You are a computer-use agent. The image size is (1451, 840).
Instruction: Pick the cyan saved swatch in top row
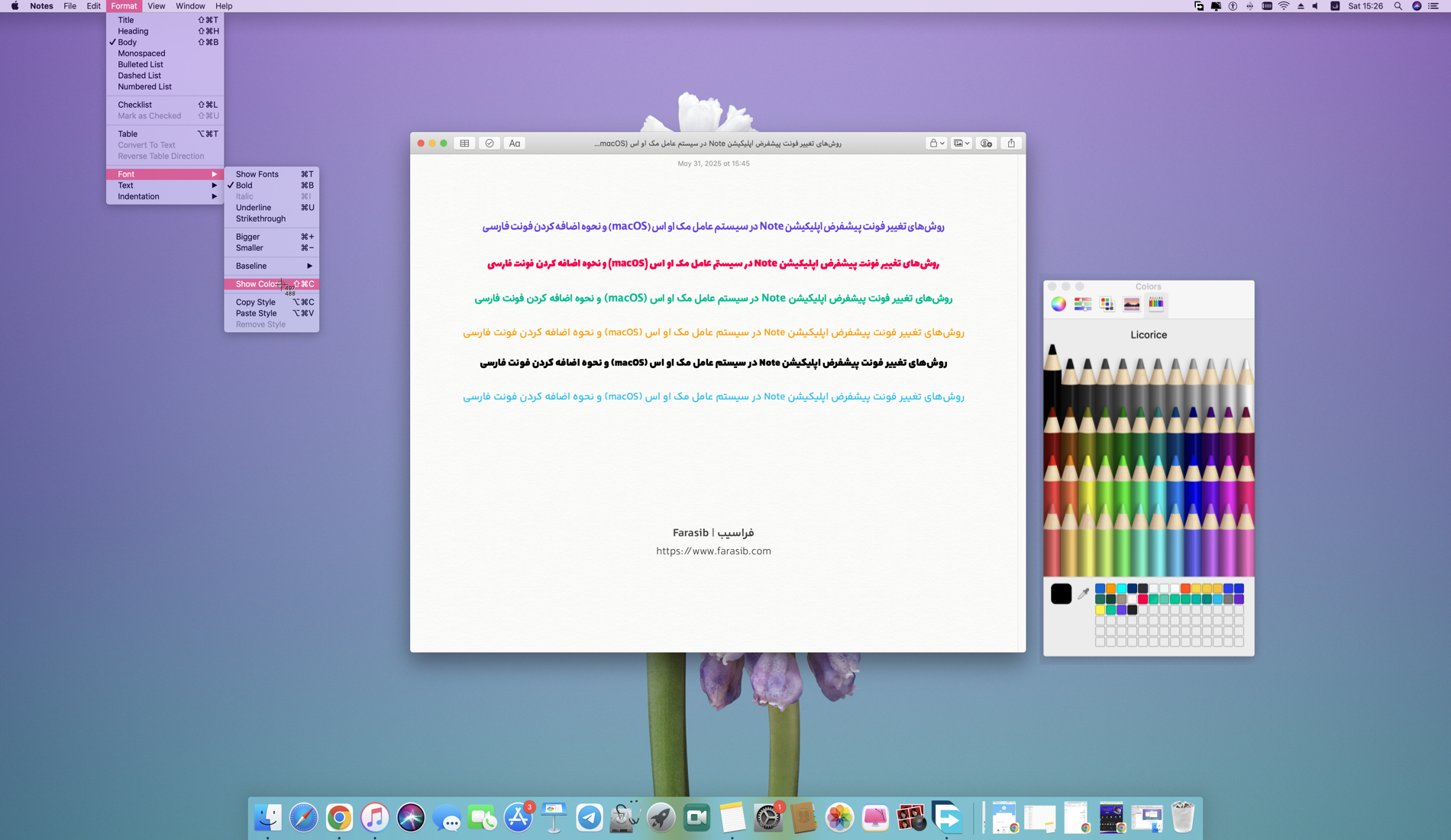[1121, 589]
